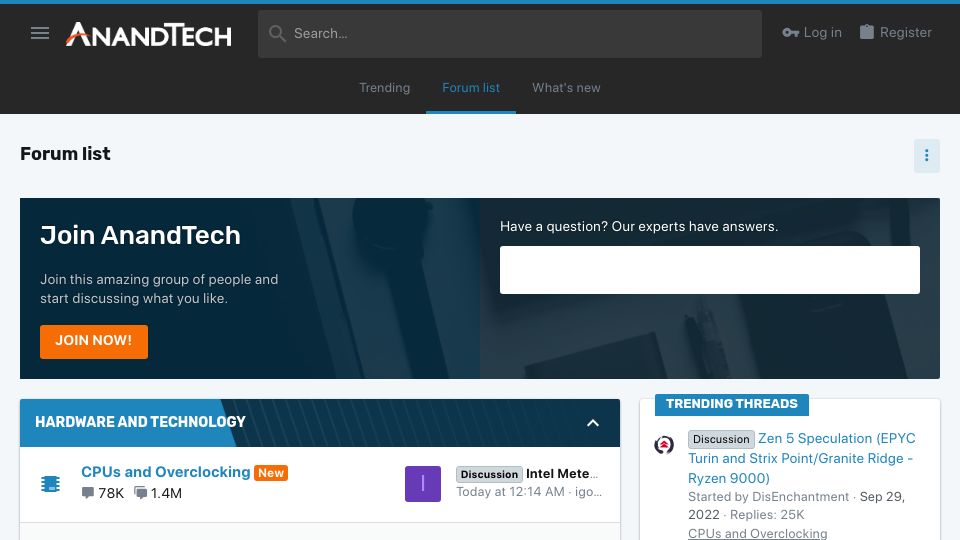Click igo... username in latest post
This screenshot has width=960, height=540.
588,492
